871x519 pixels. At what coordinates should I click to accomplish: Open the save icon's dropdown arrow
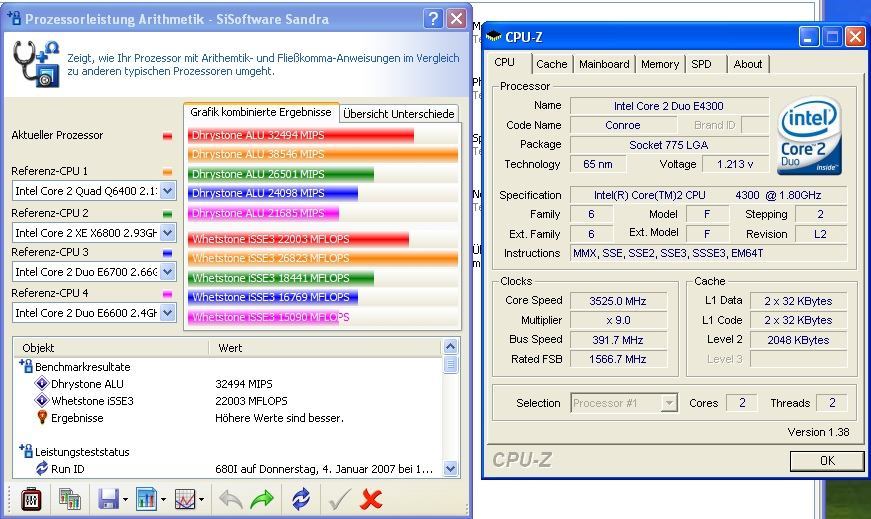125,500
